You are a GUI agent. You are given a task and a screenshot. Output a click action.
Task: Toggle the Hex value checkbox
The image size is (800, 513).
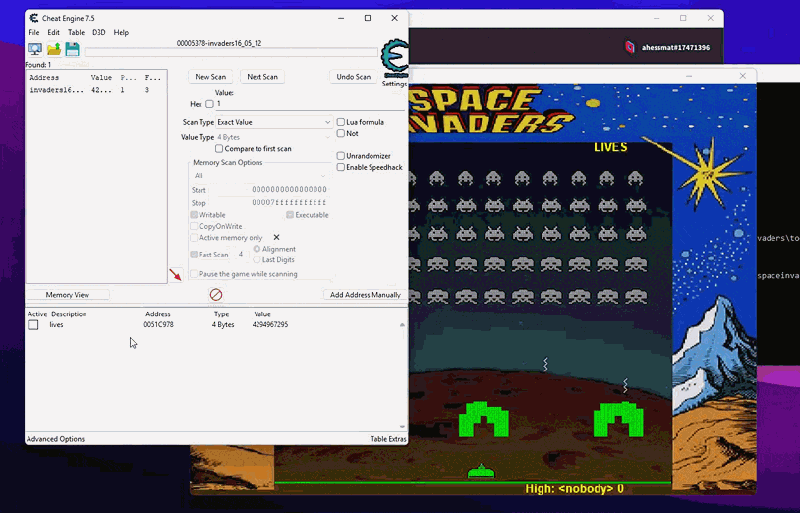209,104
